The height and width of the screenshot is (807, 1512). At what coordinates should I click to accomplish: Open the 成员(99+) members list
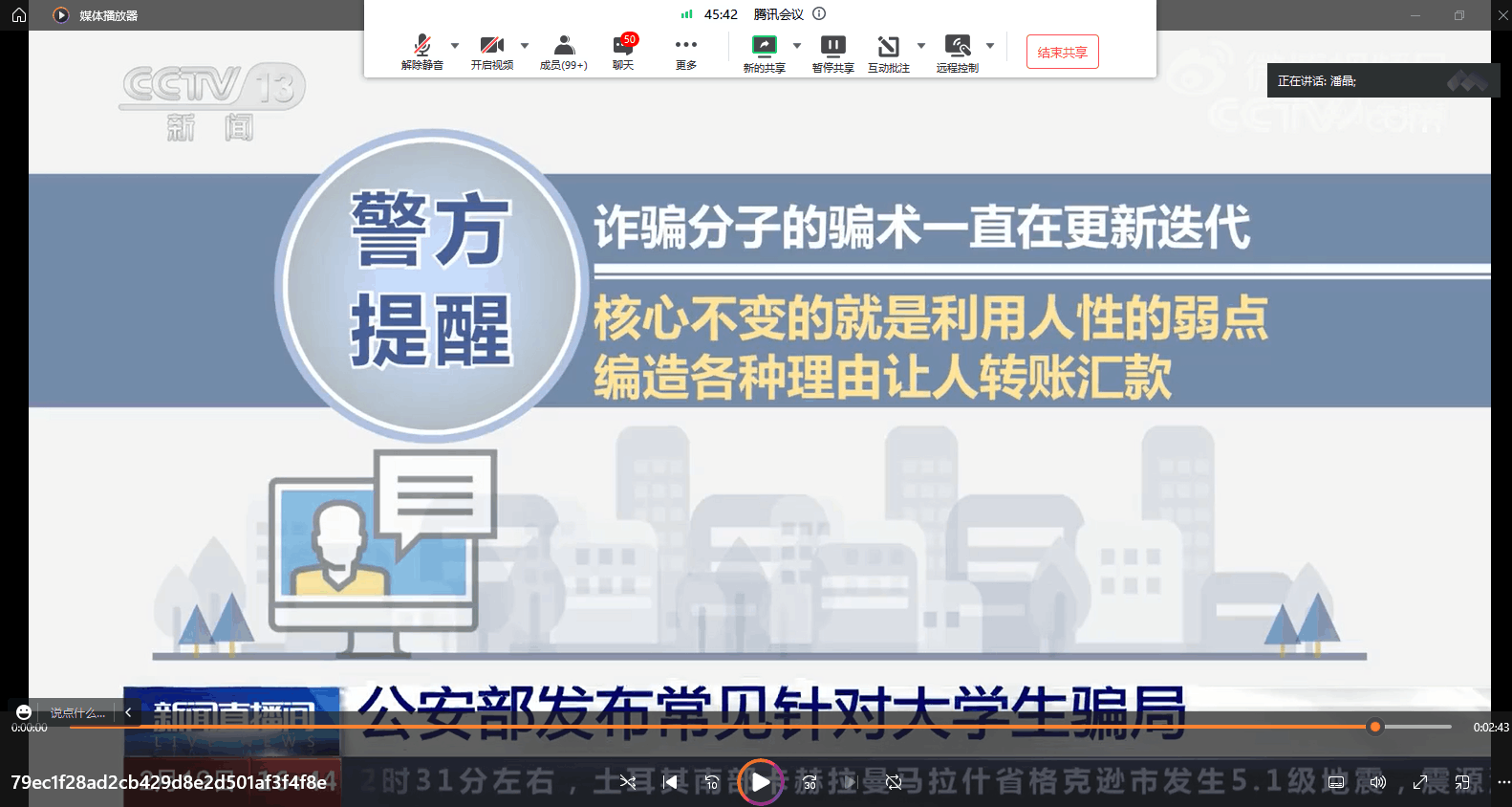(564, 53)
